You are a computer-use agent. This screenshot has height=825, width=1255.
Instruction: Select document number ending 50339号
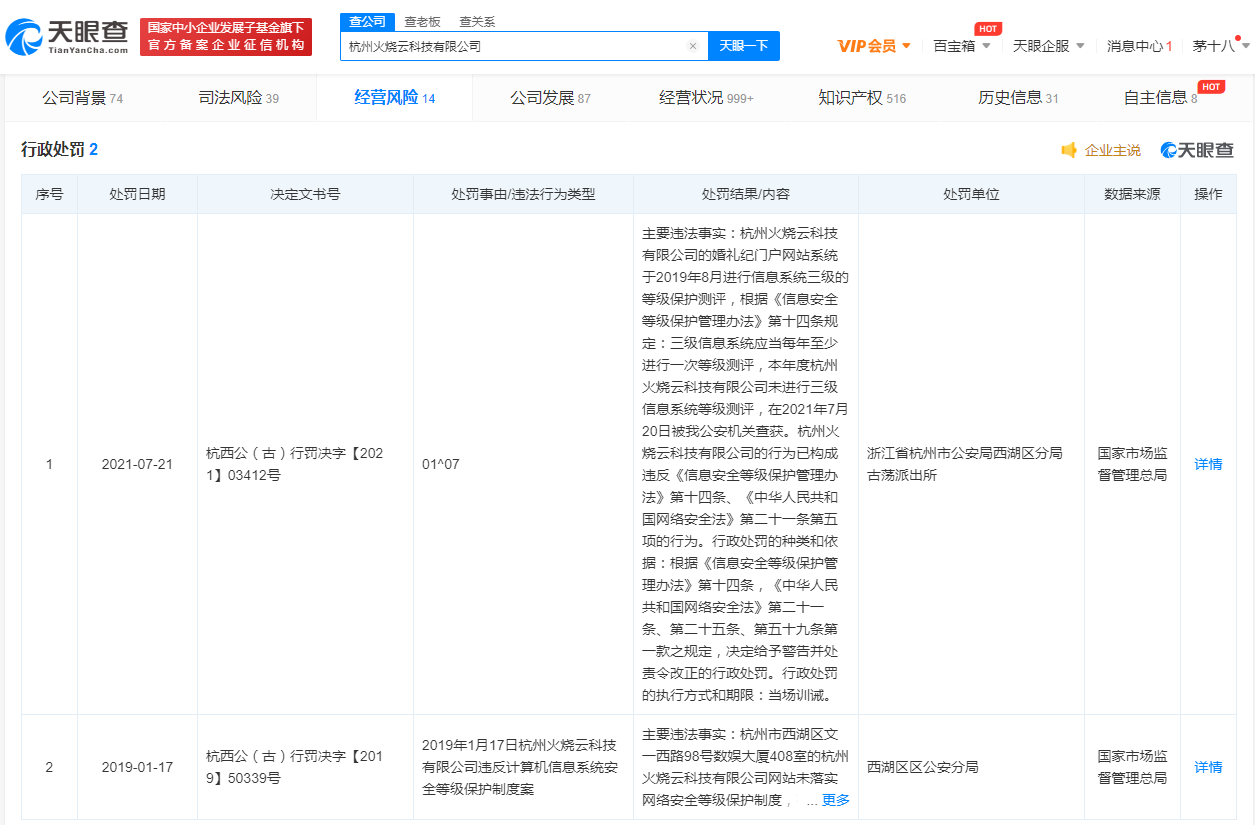coord(294,767)
